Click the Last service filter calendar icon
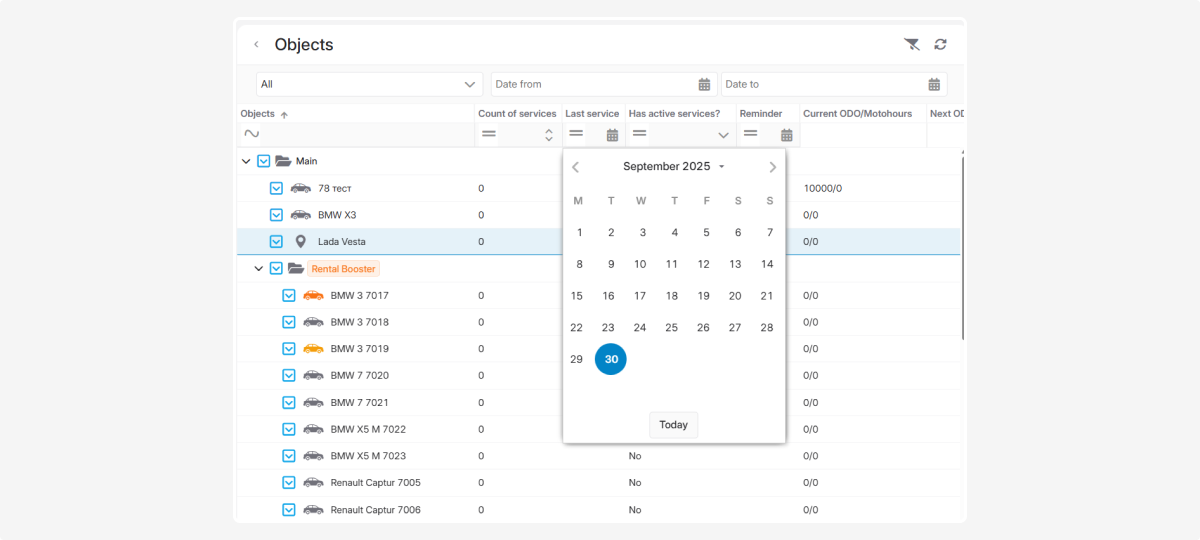 (612, 135)
